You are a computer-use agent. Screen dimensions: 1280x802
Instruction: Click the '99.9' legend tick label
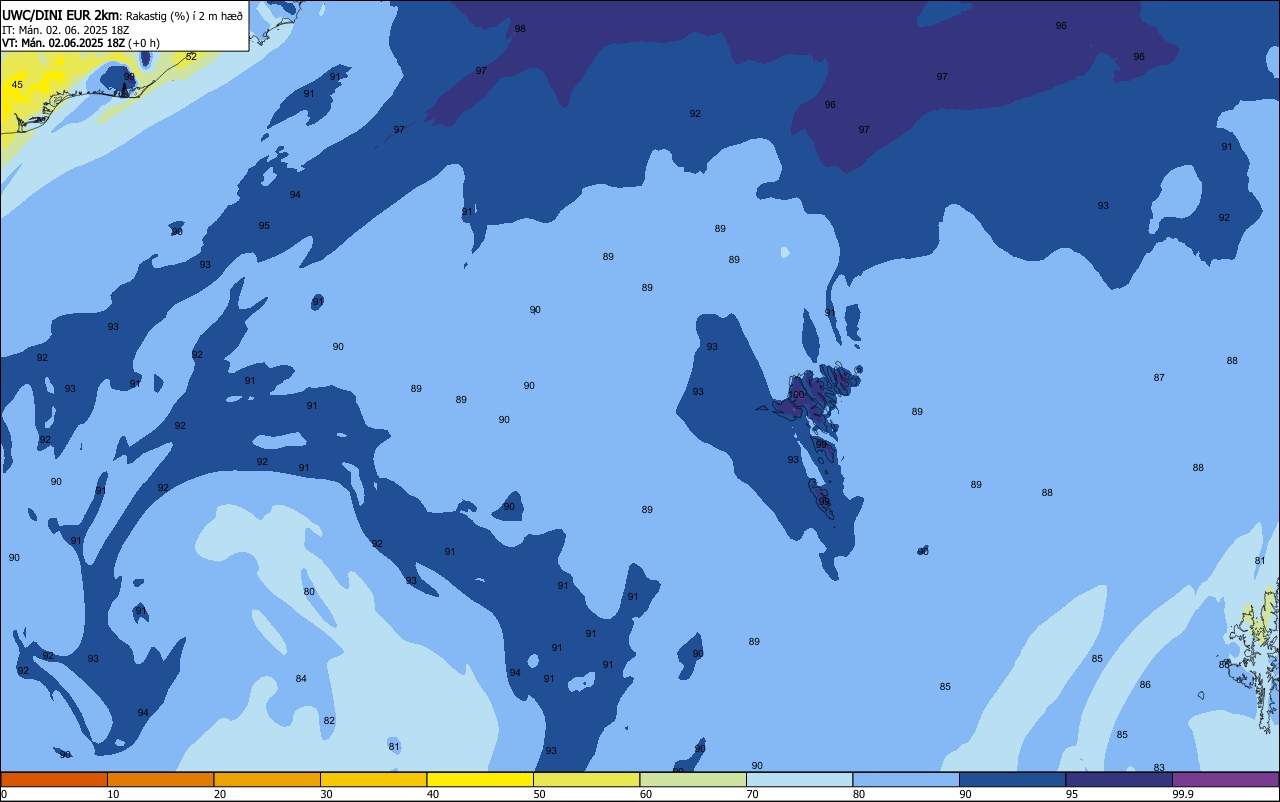click(1183, 794)
